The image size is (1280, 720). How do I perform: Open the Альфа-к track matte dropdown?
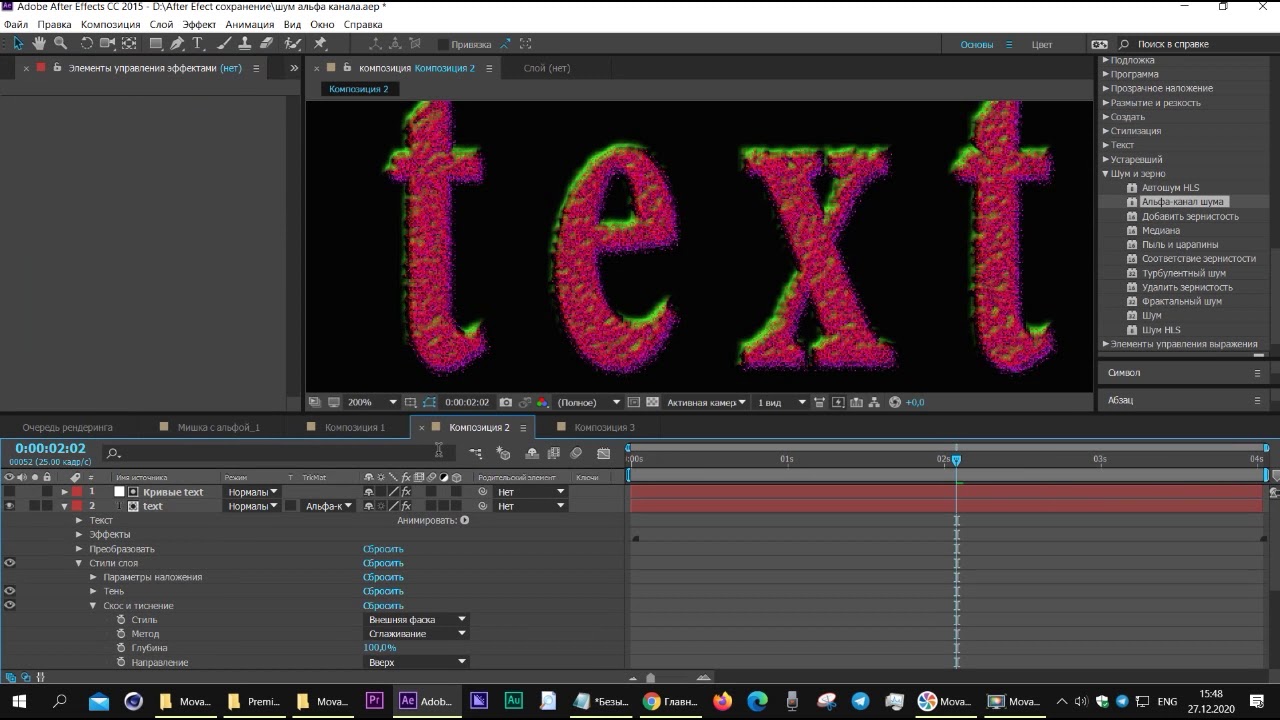328,506
